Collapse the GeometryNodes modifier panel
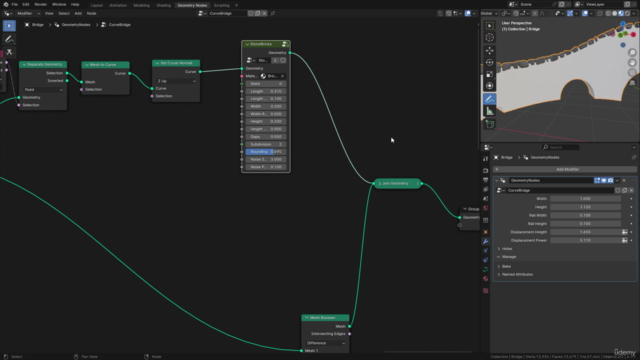This screenshot has width=640, height=360. [x=497, y=180]
